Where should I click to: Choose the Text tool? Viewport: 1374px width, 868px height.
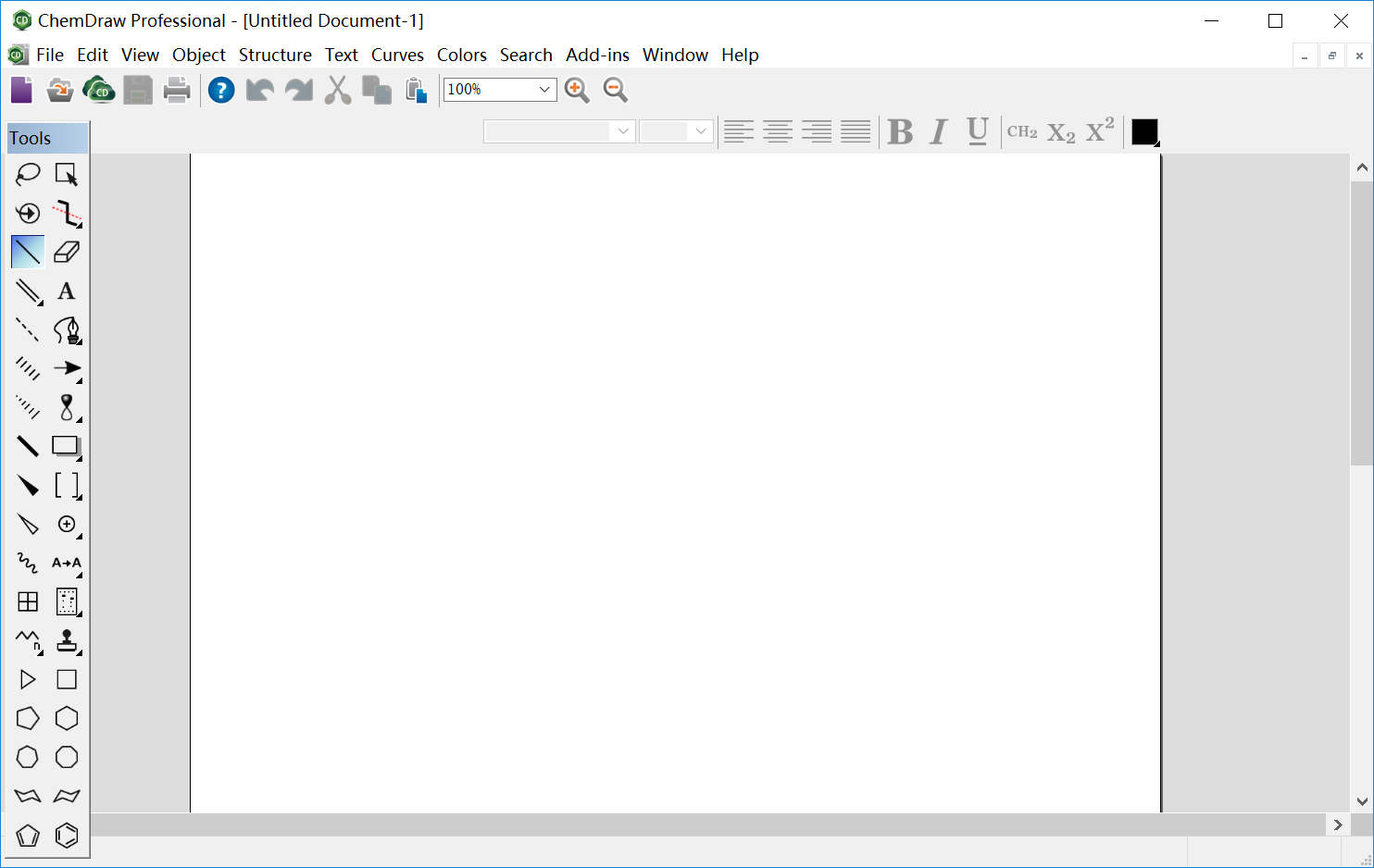point(67,291)
